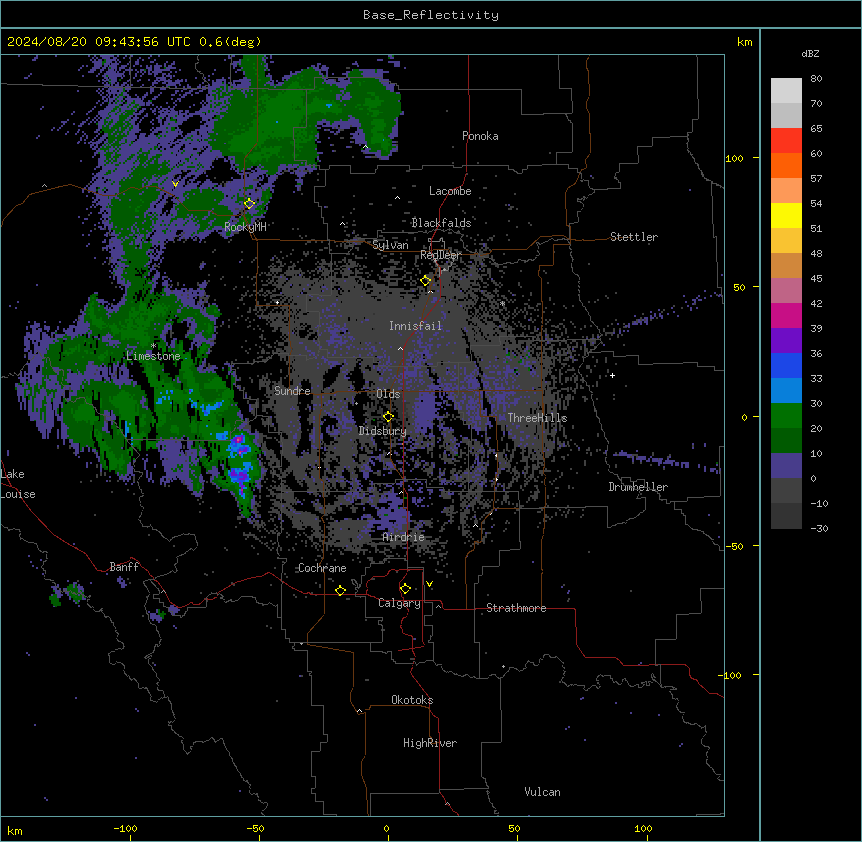
Task: Select the magenta 42 dBZ legend swatch
Action: point(786,315)
